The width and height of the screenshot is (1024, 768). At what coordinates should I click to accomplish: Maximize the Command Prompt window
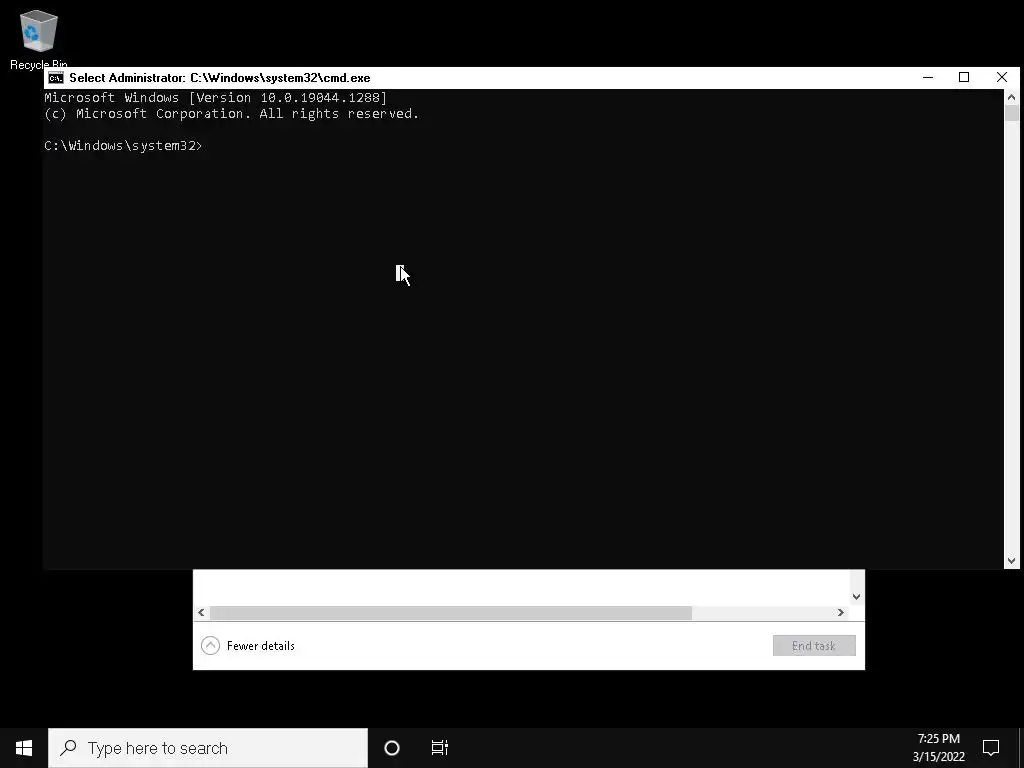coord(964,78)
